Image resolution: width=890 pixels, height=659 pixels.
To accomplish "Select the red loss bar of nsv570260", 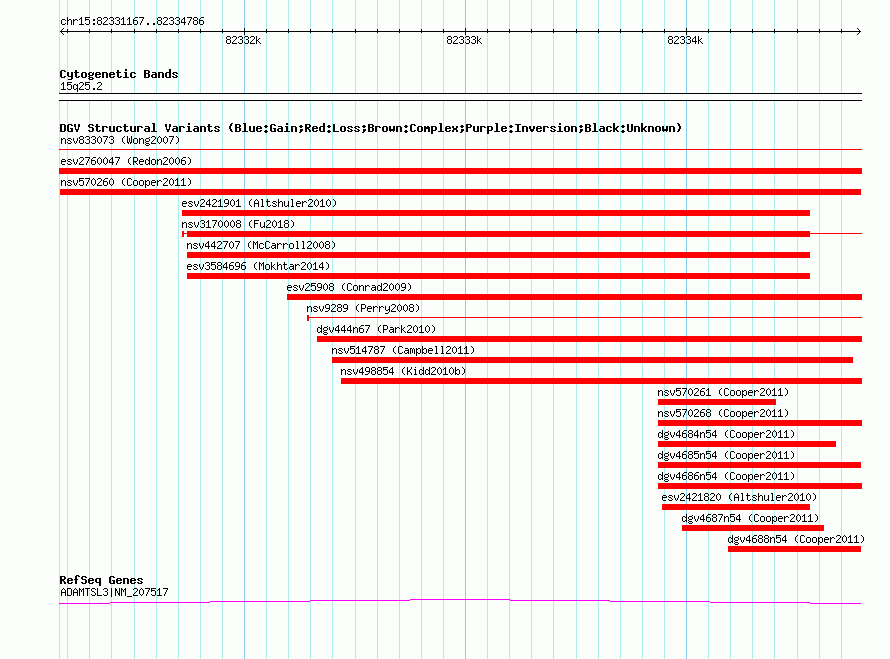I will point(460,192).
